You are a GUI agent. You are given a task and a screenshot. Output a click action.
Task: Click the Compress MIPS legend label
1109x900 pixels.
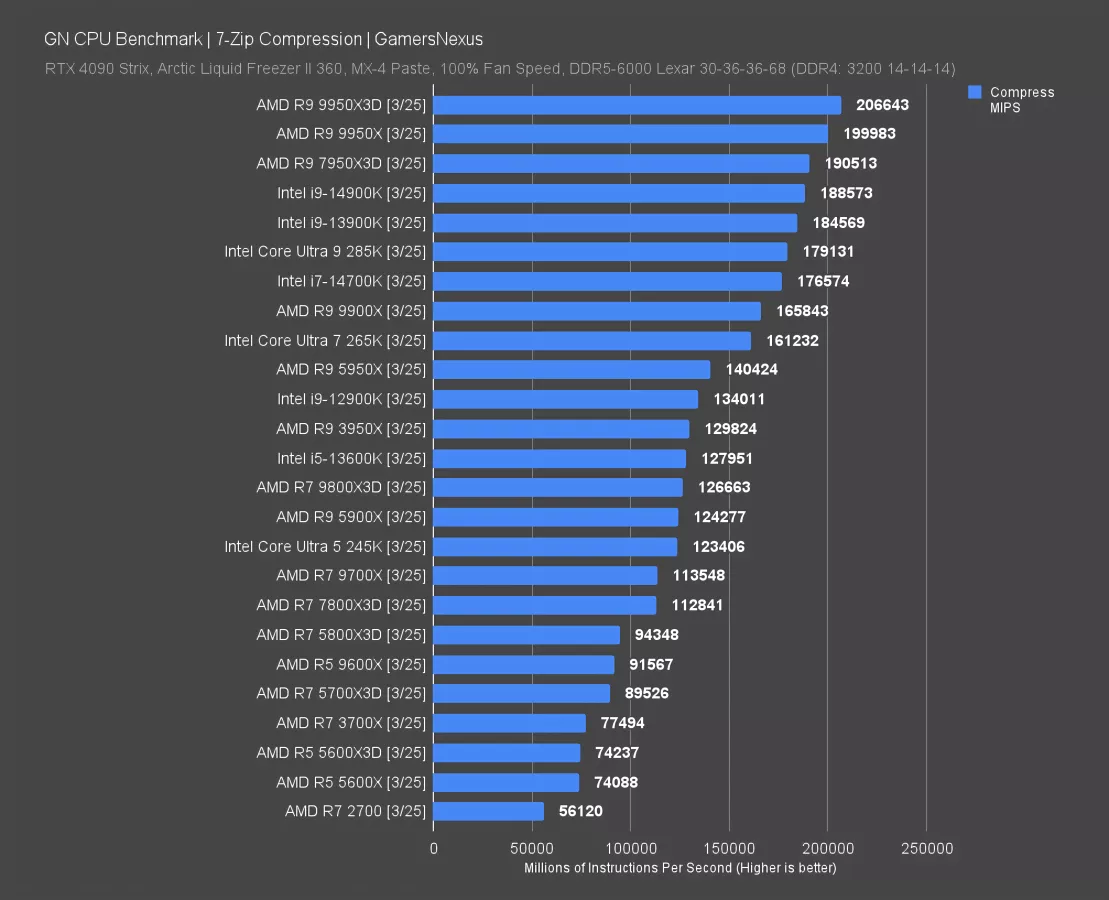[1021, 99]
